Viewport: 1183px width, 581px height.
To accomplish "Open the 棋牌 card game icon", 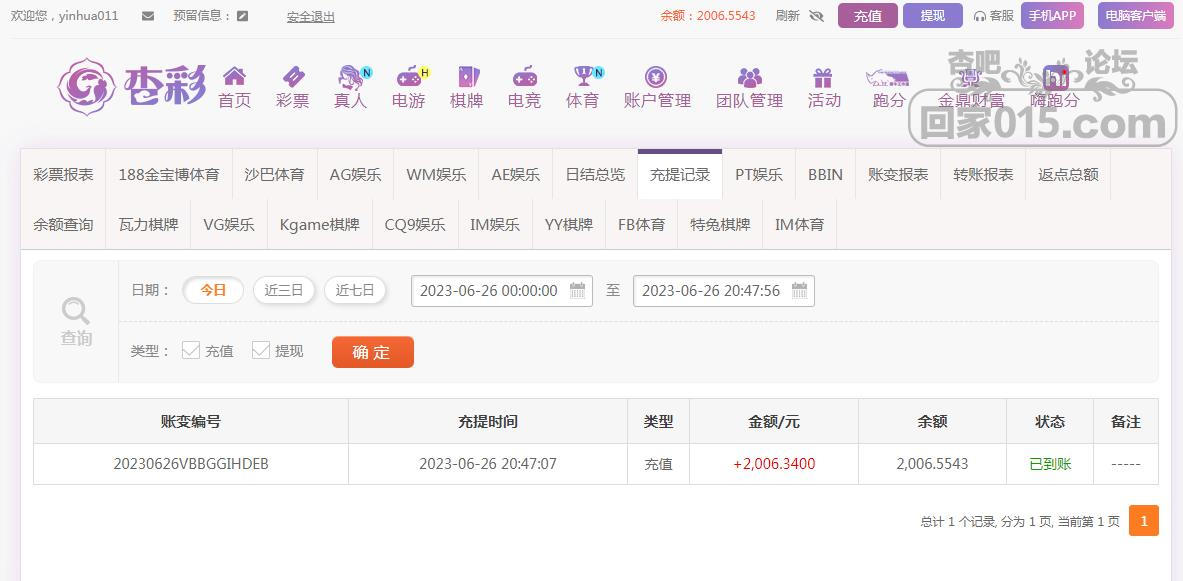I will 467,76.
